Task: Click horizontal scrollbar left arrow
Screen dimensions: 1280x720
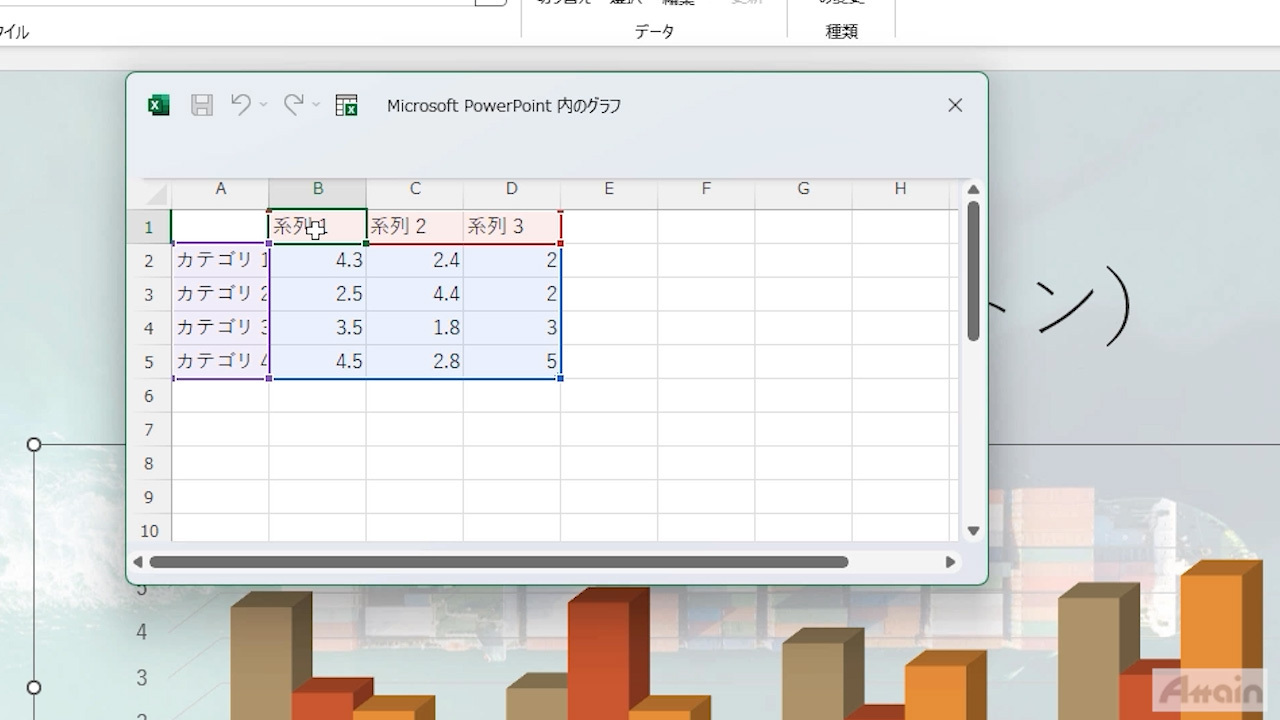Action: [x=138, y=562]
